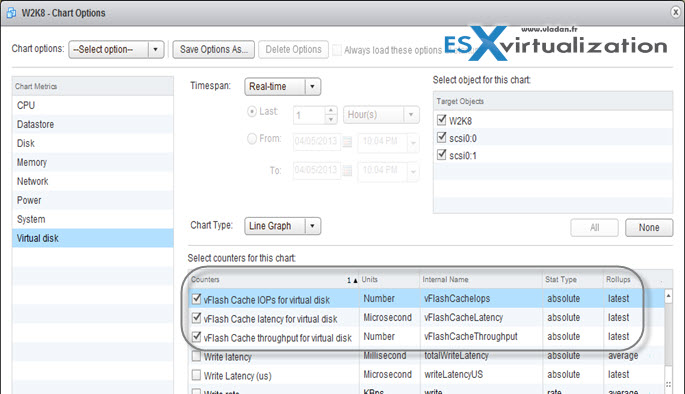Uncheck vFlash Cache throughput counter
The height and width of the screenshot is (394, 685).
[197, 337]
